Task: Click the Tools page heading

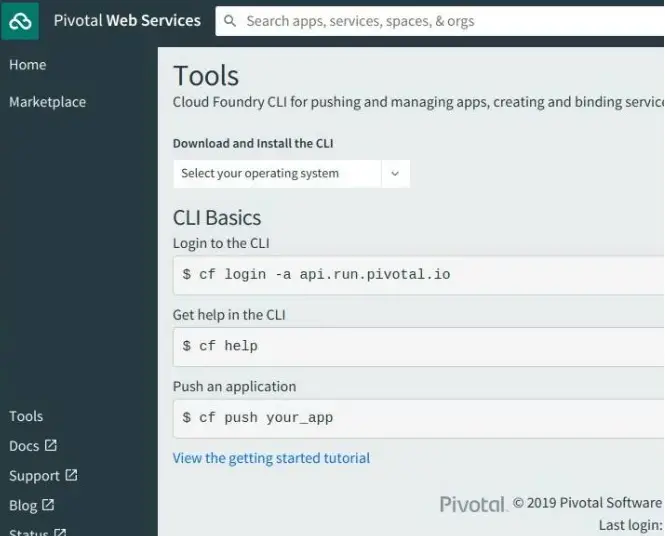Action: click(206, 76)
